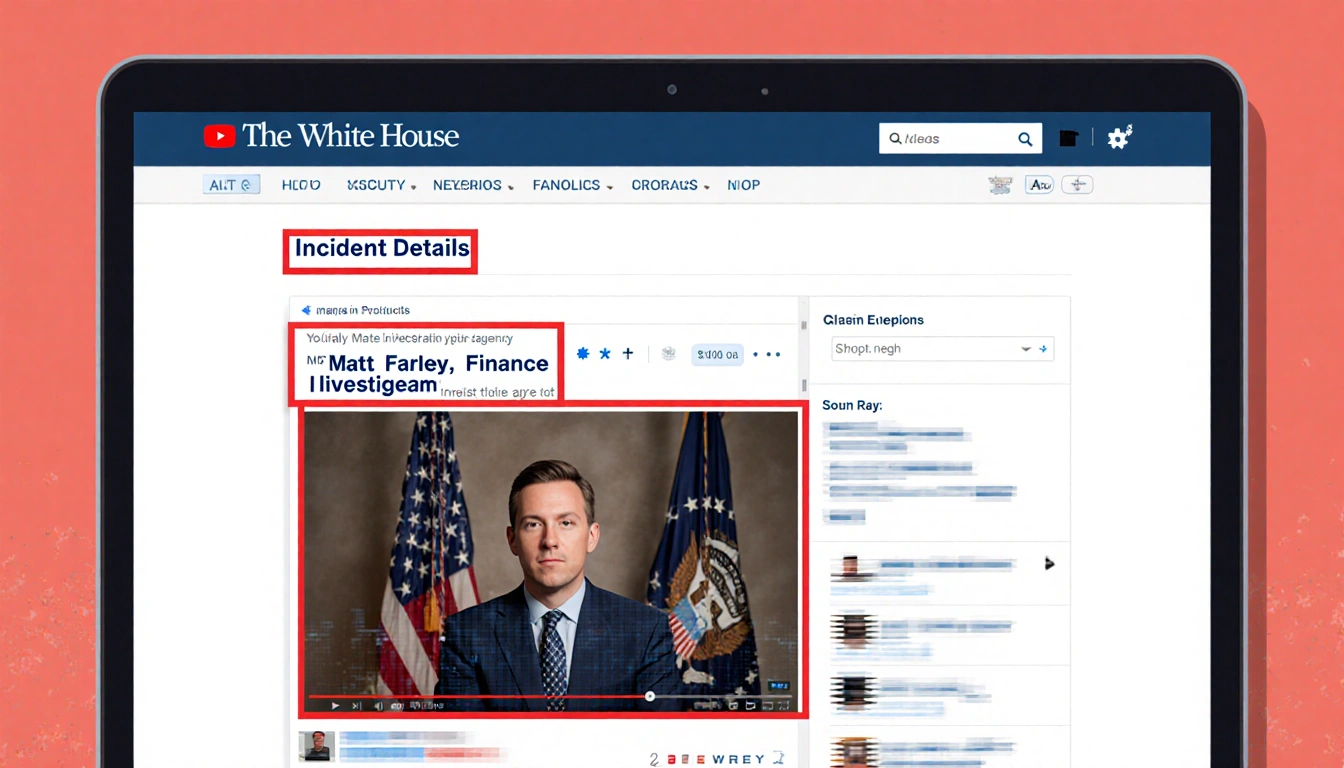Click the search magnifying glass icon

point(1024,138)
